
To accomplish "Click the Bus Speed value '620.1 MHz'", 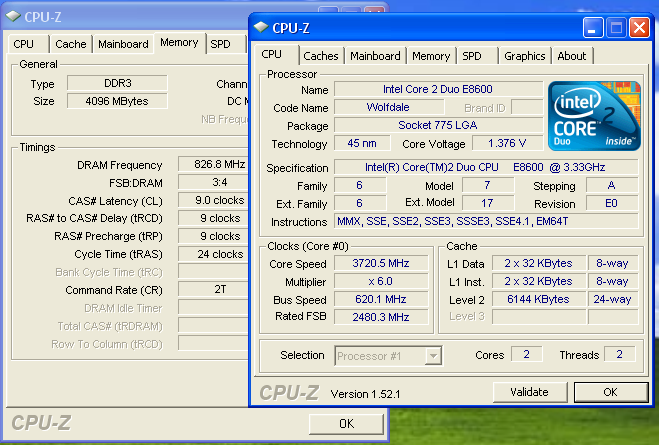I will (x=381, y=299).
